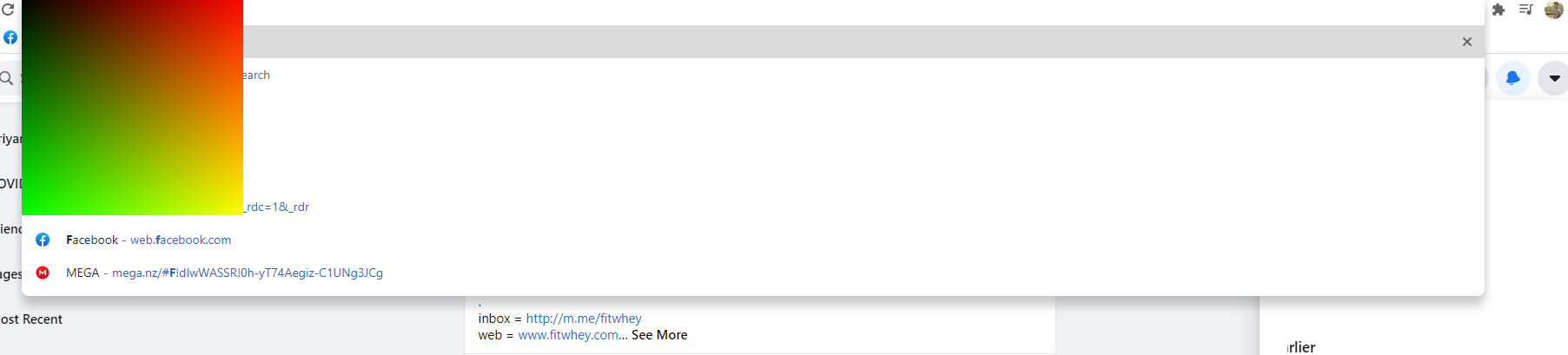Image resolution: width=1568 pixels, height=355 pixels.
Task: Click the suggestion URL ending _rdc=1&_rdr
Action: click(277, 207)
